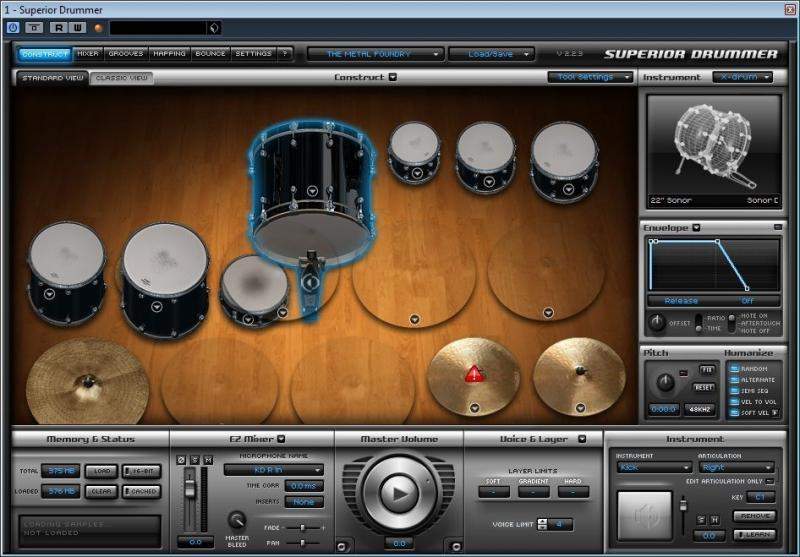Image resolution: width=800 pixels, height=557 pixels.
Task: Toggle the Vel to Vol humanize option
Action: 734,402
